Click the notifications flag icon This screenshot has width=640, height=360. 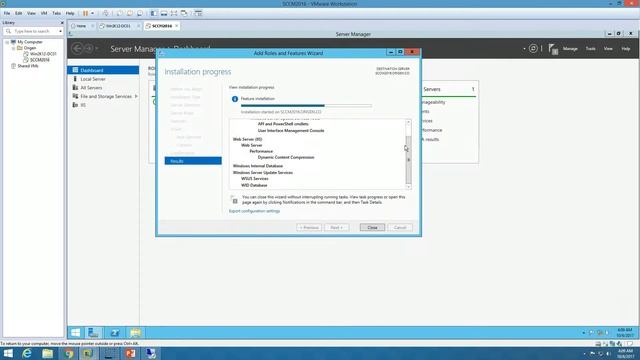coord(553,49)
